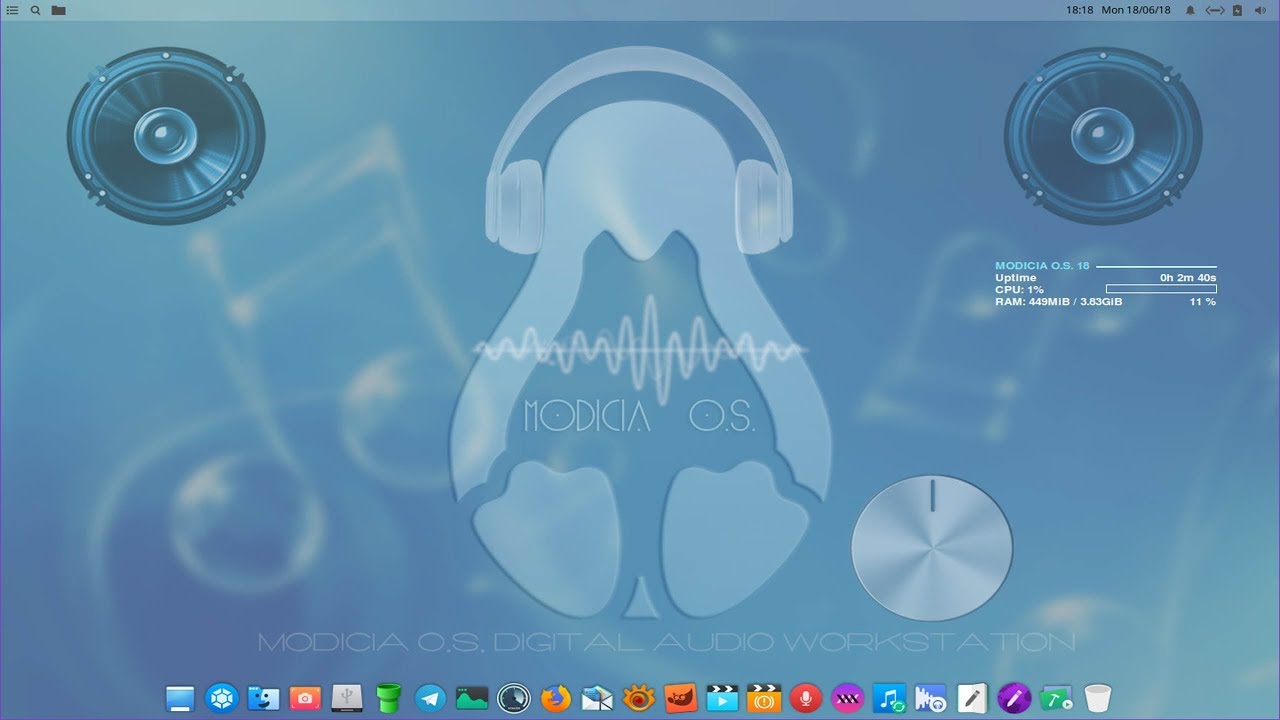1280x720 pixels.
Task: Open the speedometer gauge app in dock
Action: tap(513, 698)
